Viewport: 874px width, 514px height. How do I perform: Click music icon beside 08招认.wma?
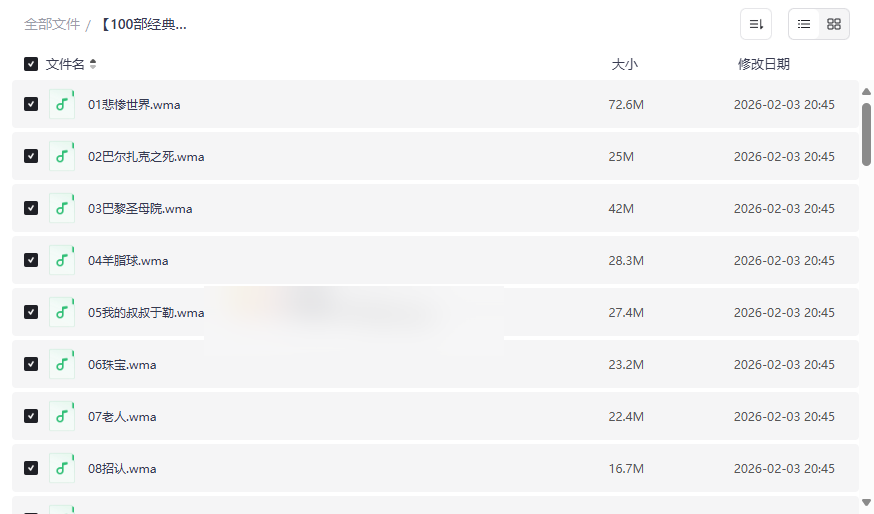(x=62, y=468)
